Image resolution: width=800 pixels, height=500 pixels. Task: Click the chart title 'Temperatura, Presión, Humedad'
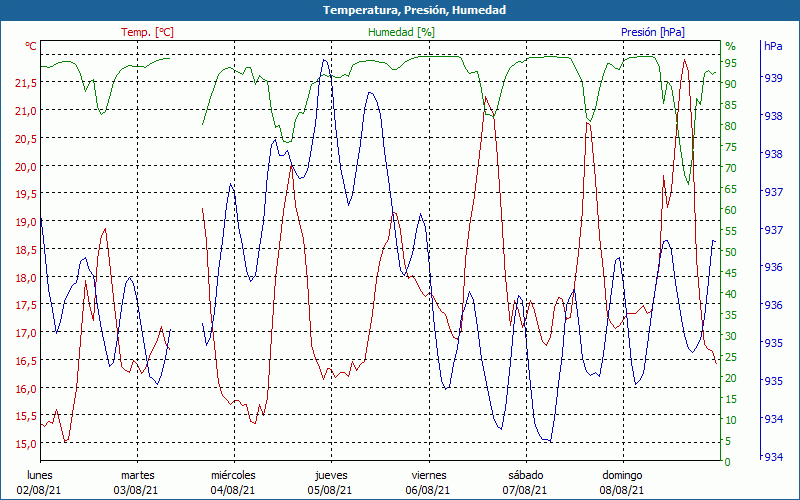414,10
